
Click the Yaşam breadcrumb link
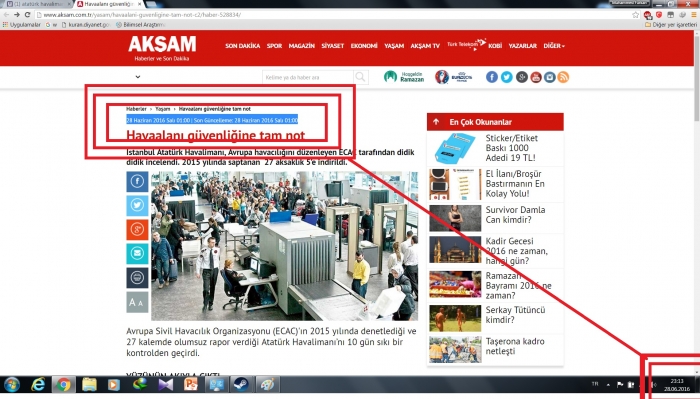(x=163, y=109)
